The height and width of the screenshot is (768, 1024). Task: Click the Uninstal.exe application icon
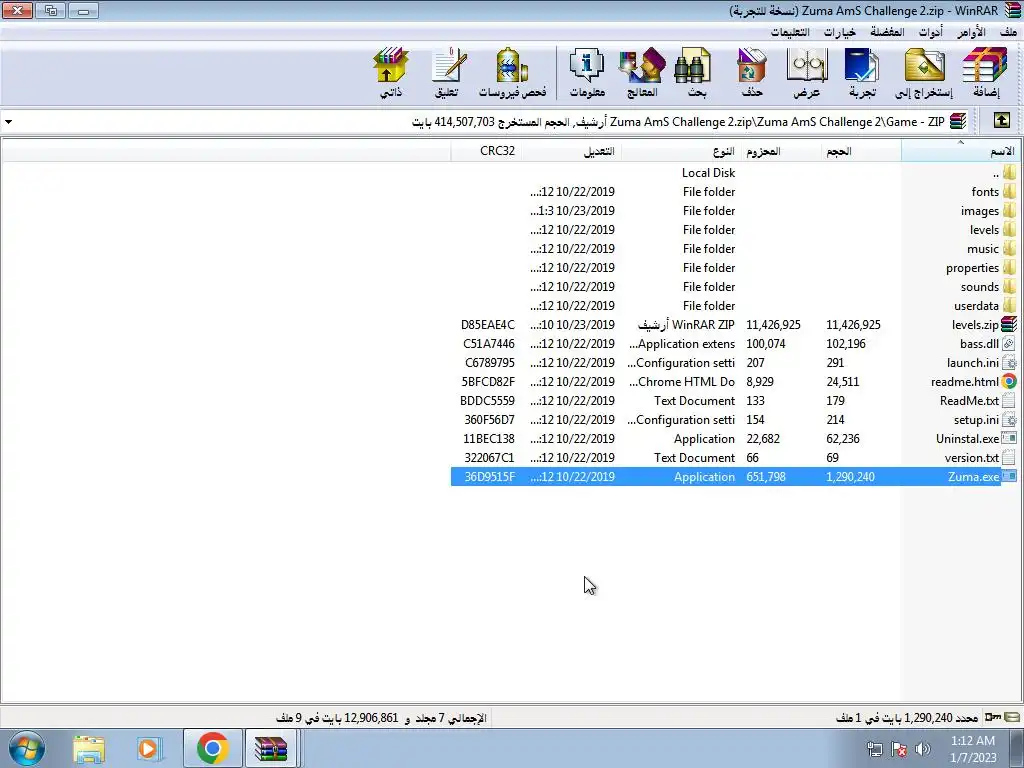coord(1010,438)
